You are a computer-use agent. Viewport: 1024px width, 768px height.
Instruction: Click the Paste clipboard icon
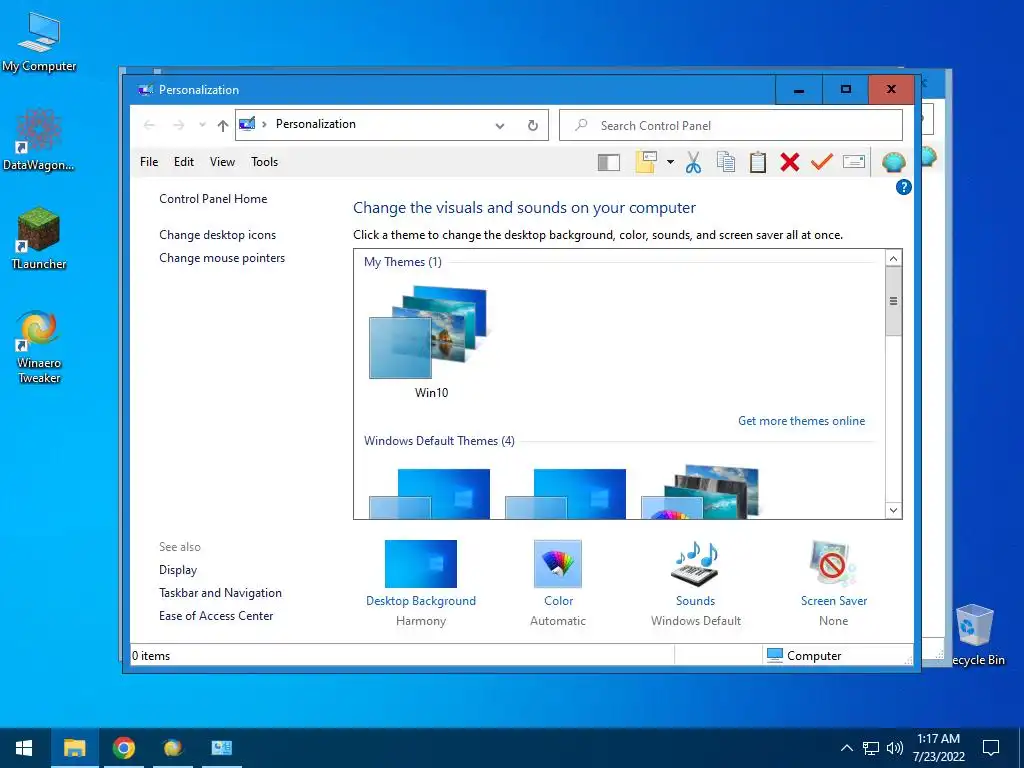[758, 162]
